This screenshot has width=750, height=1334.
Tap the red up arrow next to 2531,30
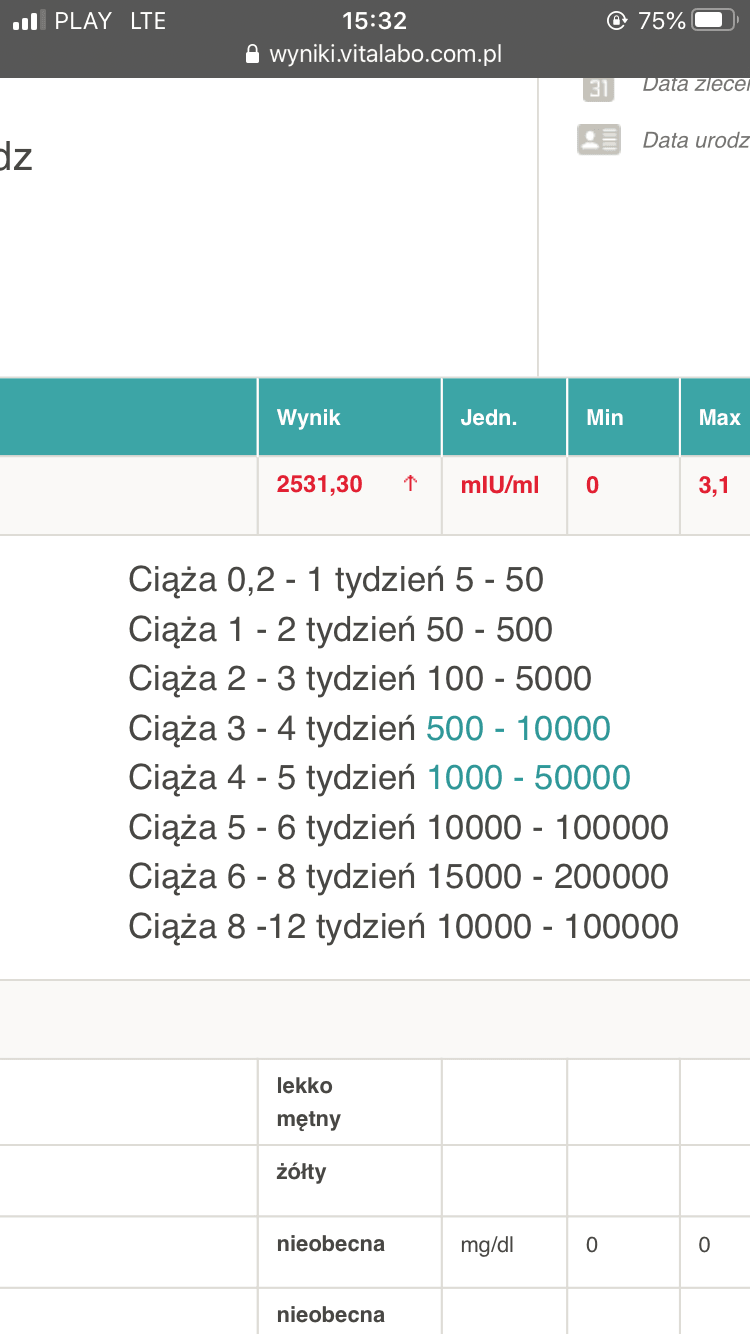(x=409, y=485)
